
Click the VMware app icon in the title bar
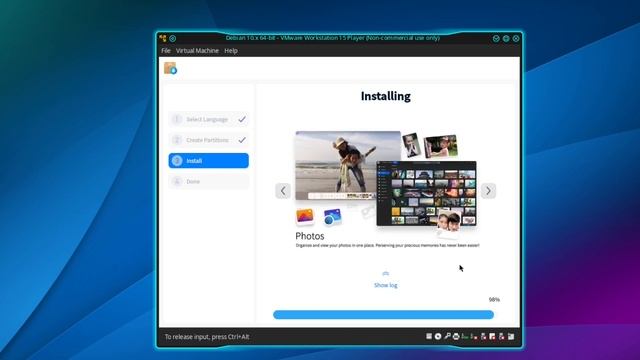point(163,38)
